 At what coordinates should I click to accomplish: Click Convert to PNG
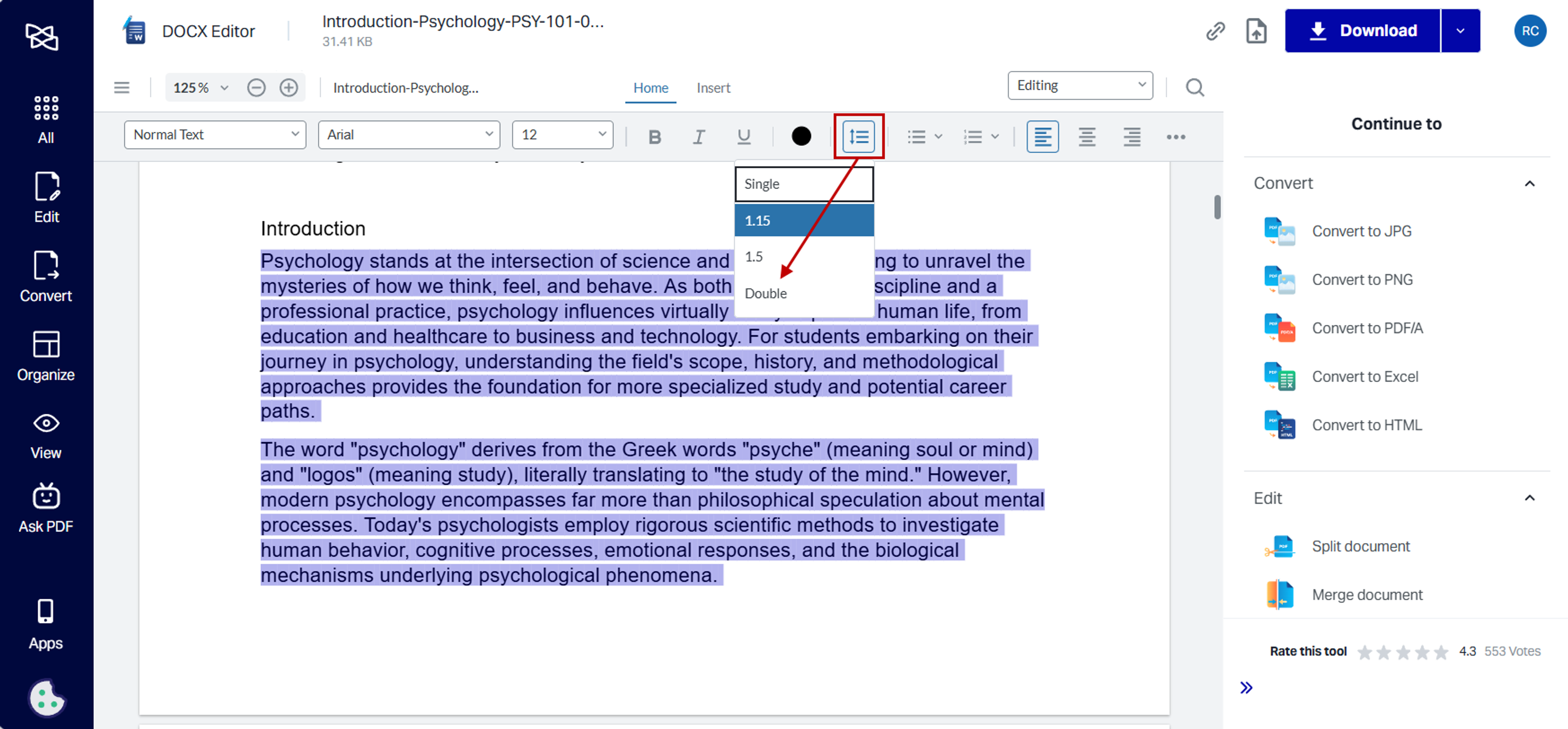pyautogui.click(x=1339, y=280)
